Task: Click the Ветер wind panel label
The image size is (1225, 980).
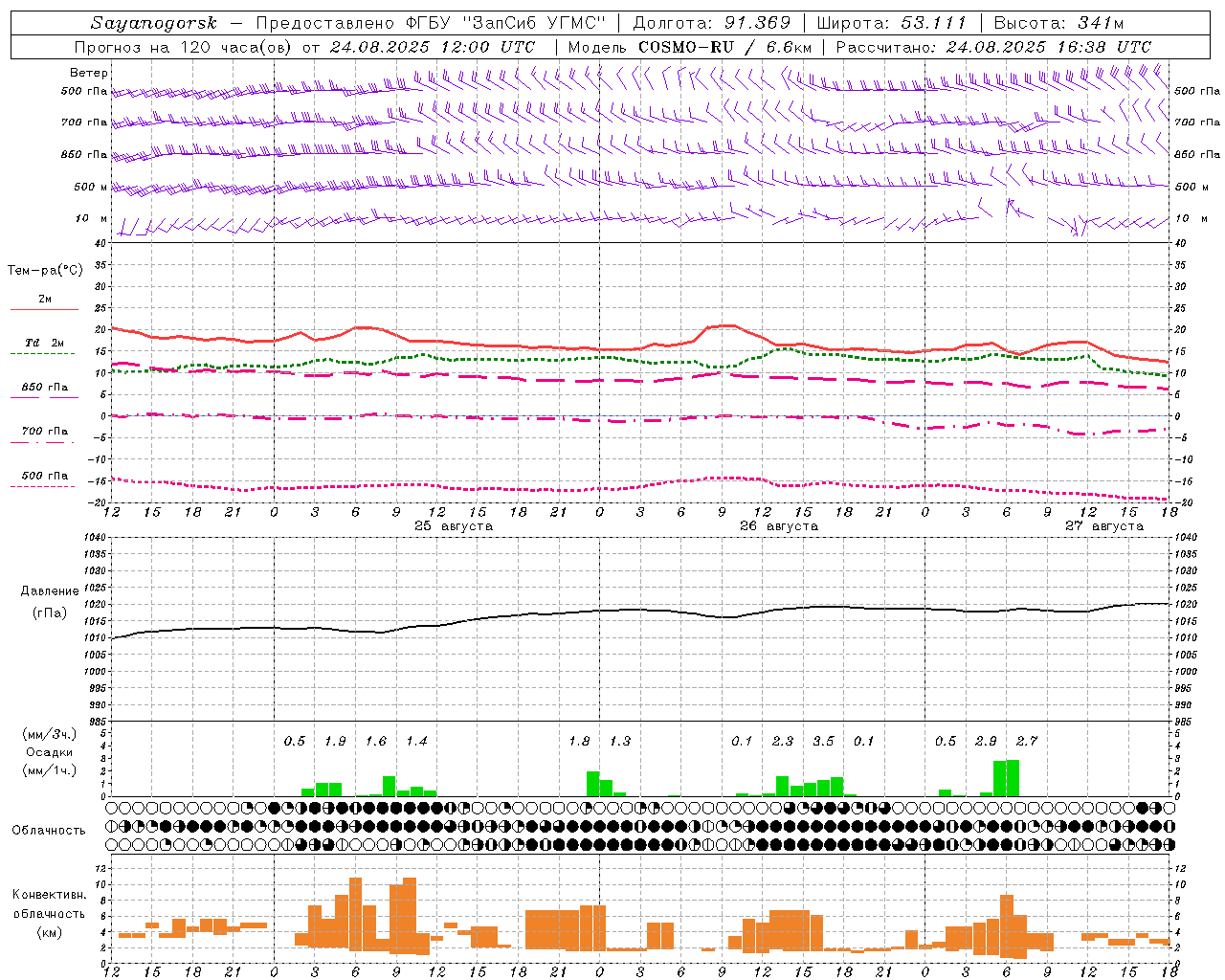Action: (88, 73)
